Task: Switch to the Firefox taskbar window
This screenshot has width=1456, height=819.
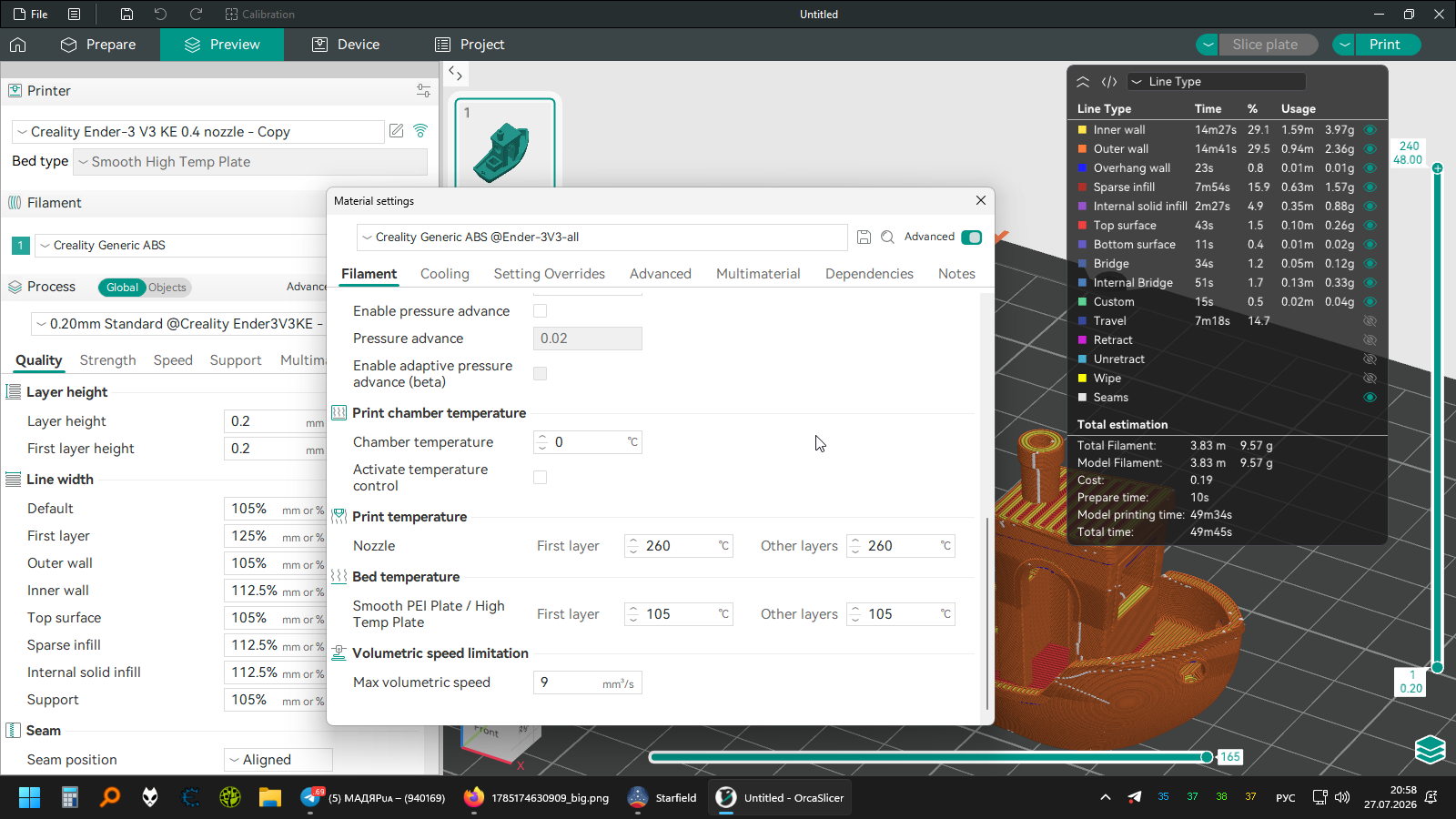Action: (536, 798)
